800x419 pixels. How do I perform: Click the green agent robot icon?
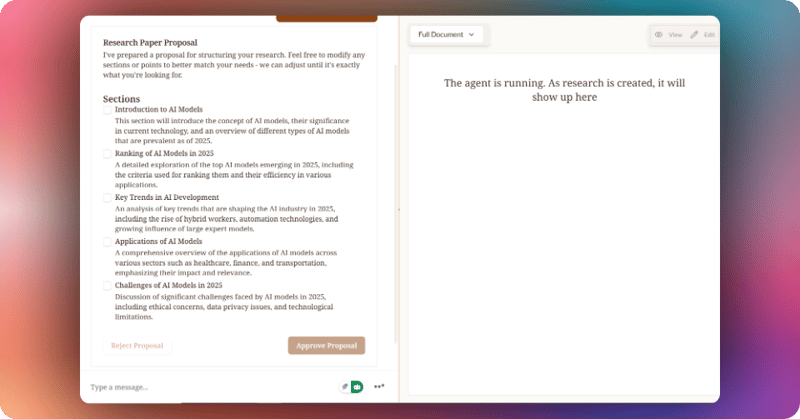pos(357,387)
